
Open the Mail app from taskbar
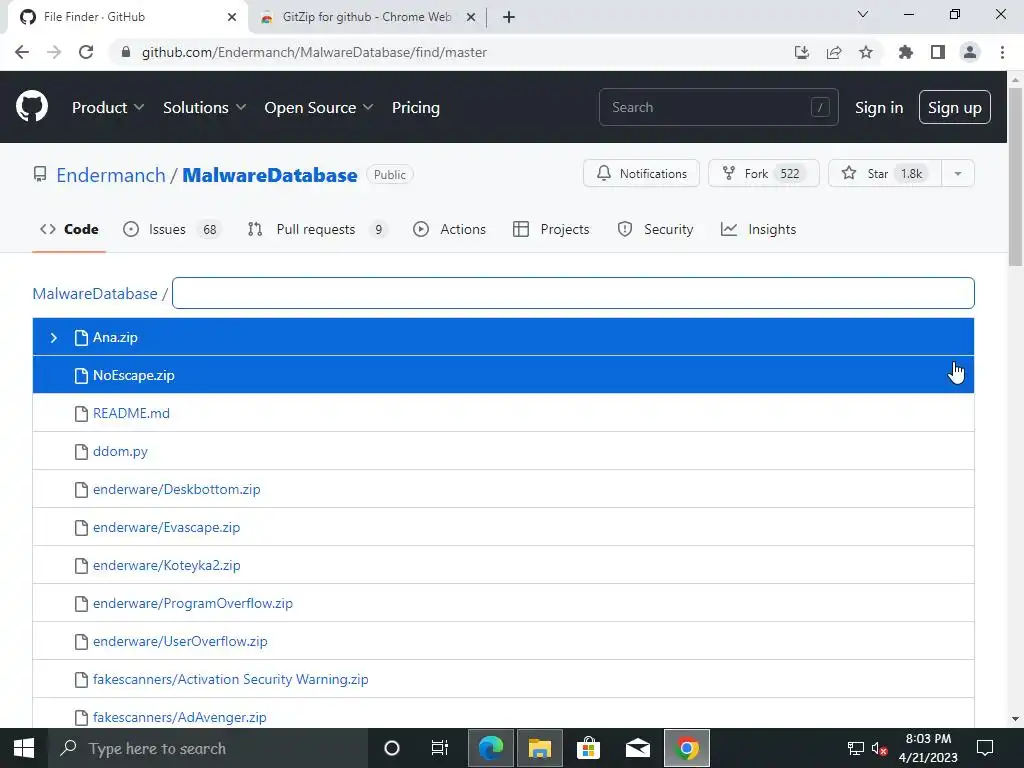637,748
